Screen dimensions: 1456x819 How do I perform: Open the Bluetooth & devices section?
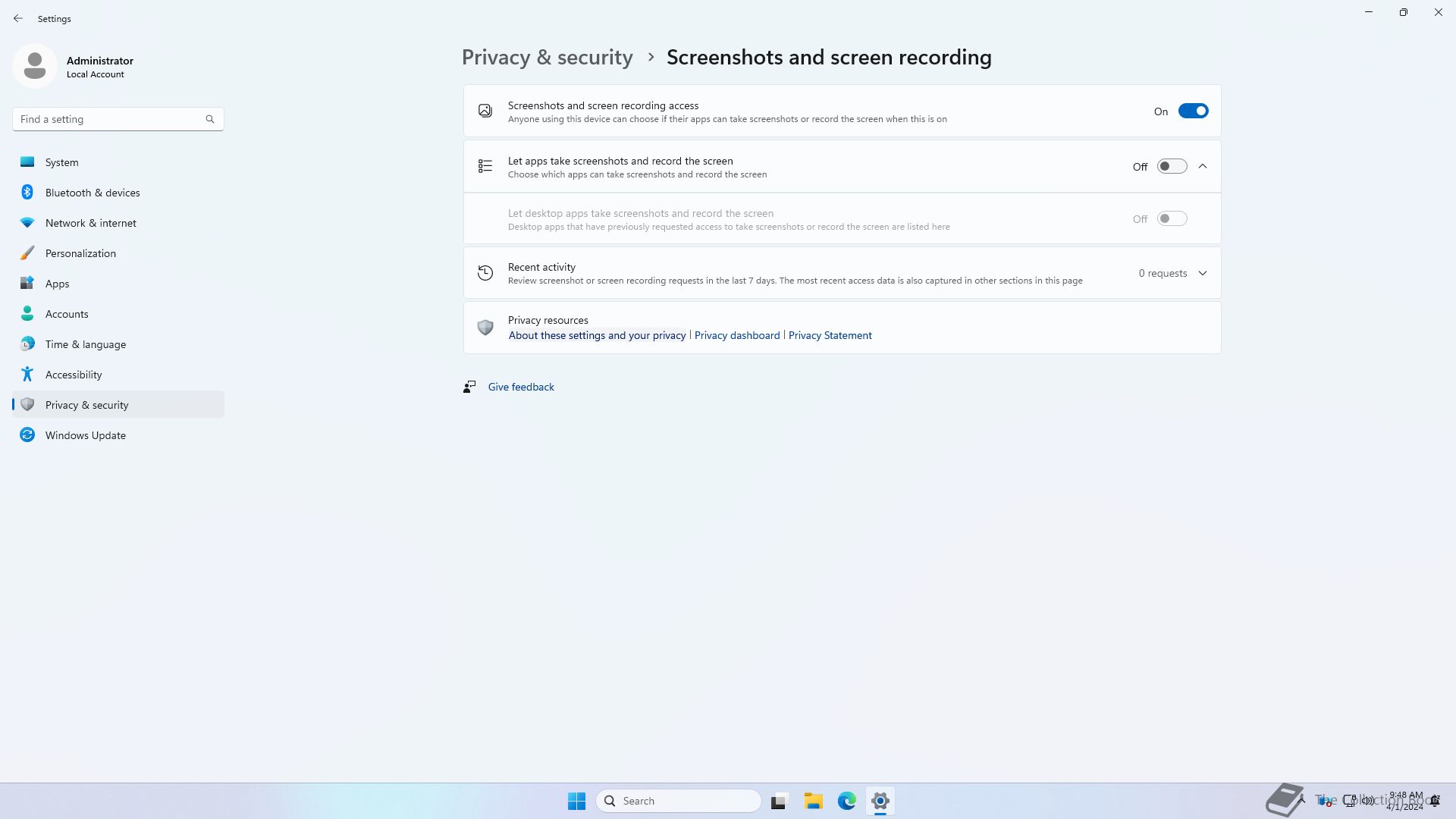click(x=92, y=193)
